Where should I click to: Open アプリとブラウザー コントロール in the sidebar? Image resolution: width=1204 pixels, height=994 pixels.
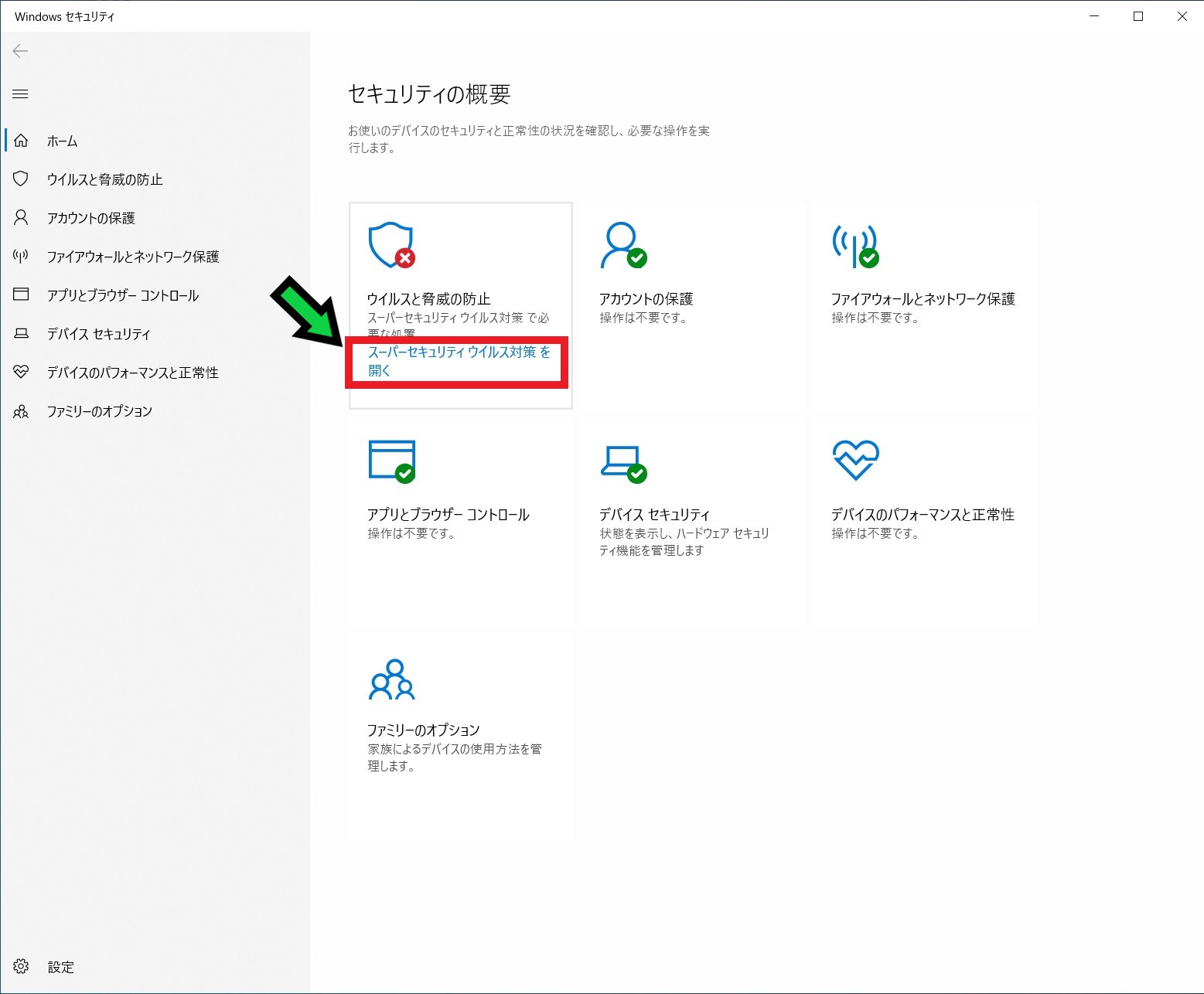coord(122,296)
